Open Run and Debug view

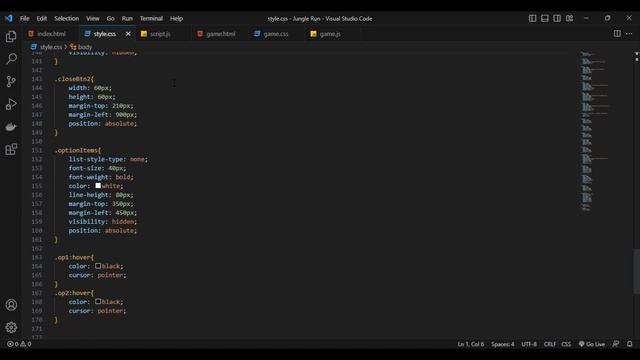[x=11, y=104]
